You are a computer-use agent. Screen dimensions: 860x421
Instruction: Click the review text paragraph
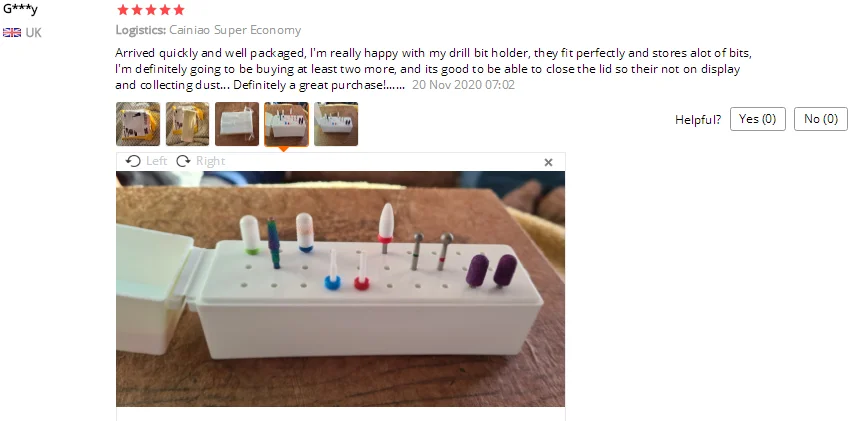pos(430,60)
